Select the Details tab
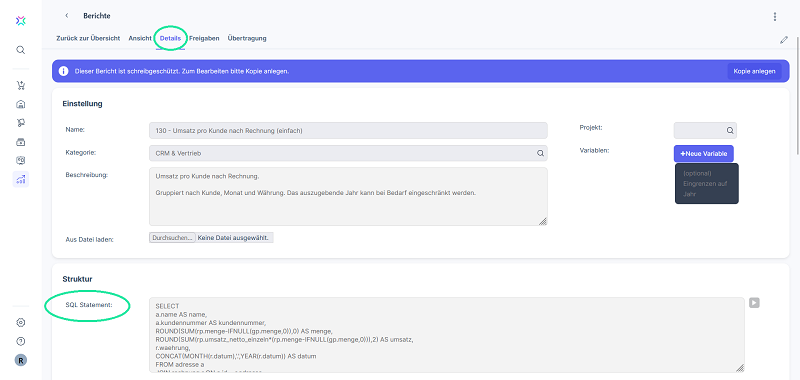The height and width of the screenshot is (380, 800). click(x=170, y=38)
